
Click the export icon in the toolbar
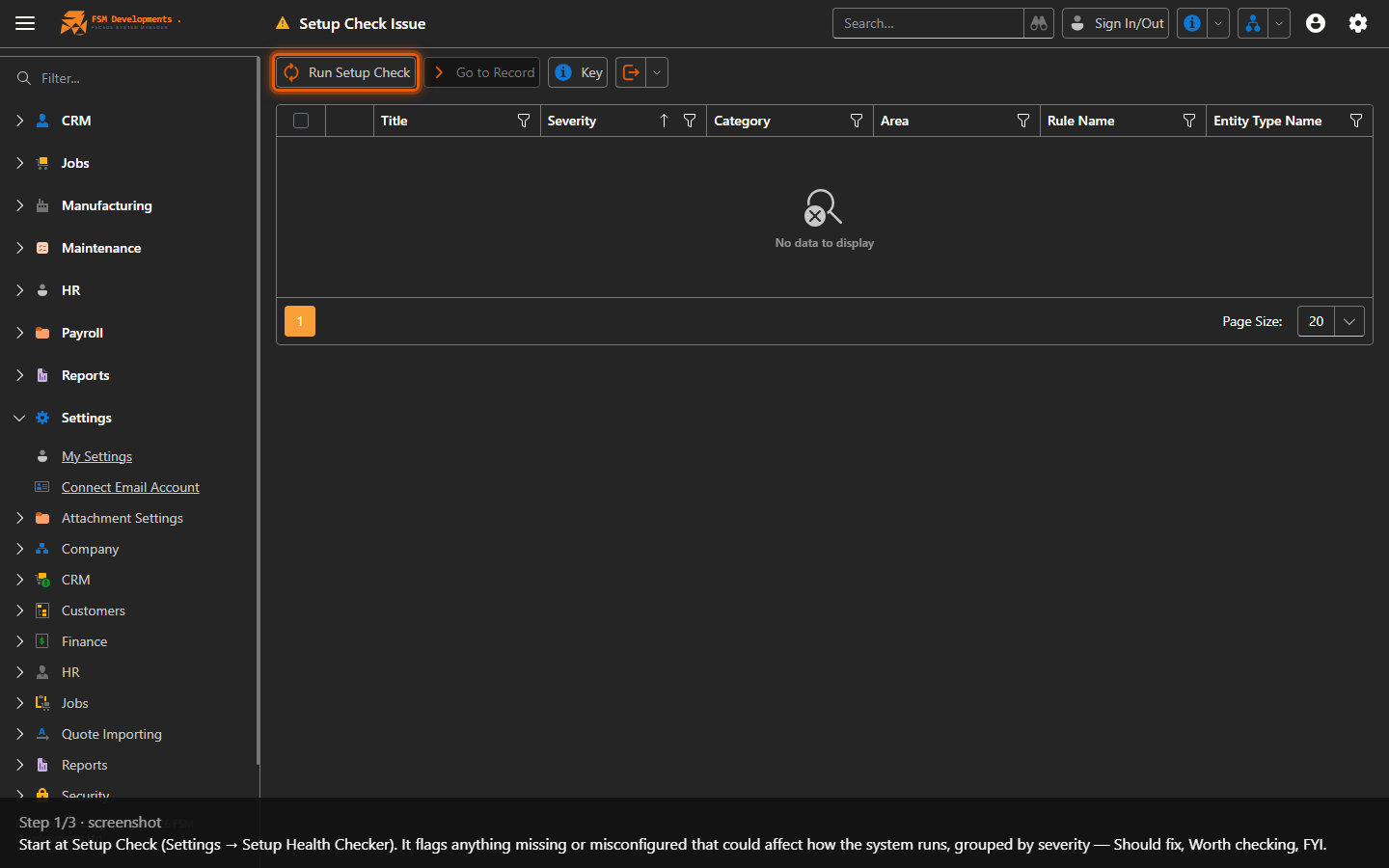[x=631, y=72]
